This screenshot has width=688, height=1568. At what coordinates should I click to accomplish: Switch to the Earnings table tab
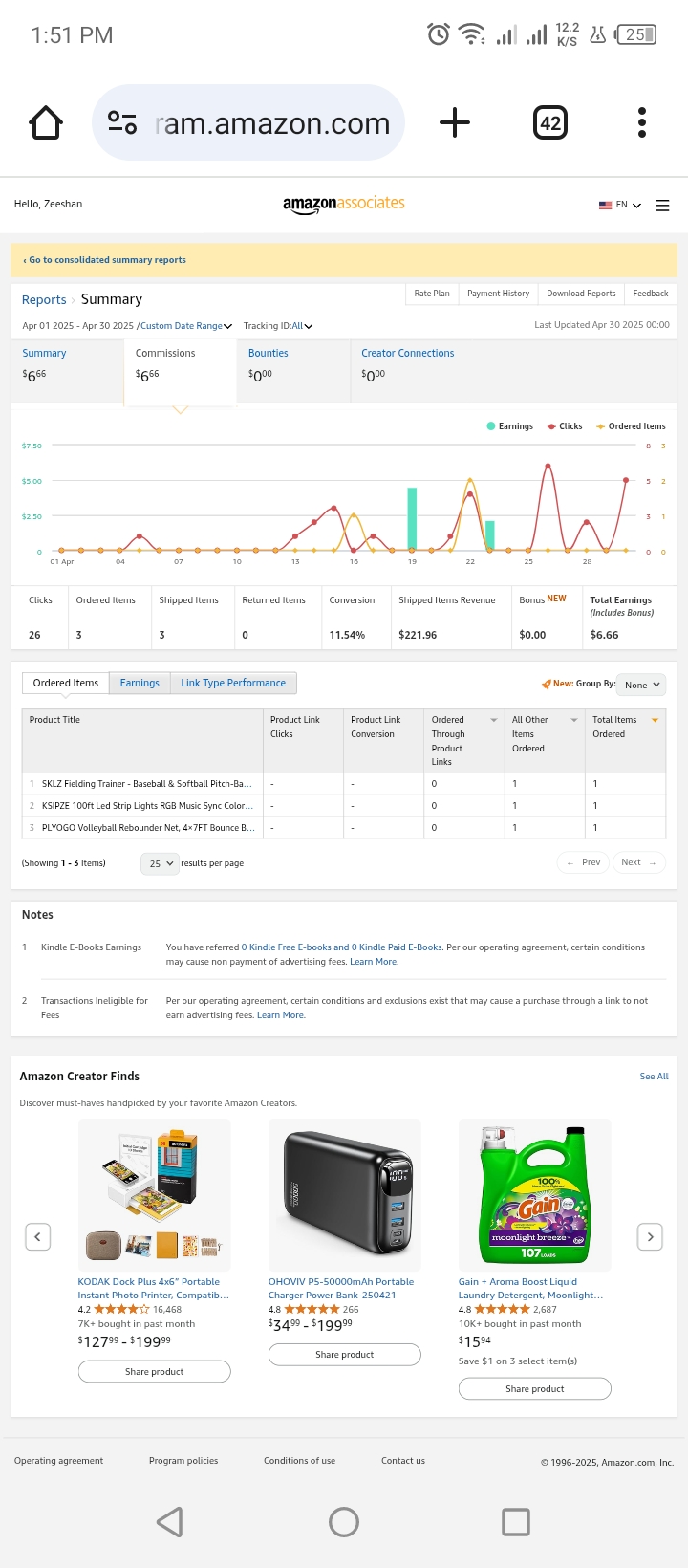(x=140, y=683)
